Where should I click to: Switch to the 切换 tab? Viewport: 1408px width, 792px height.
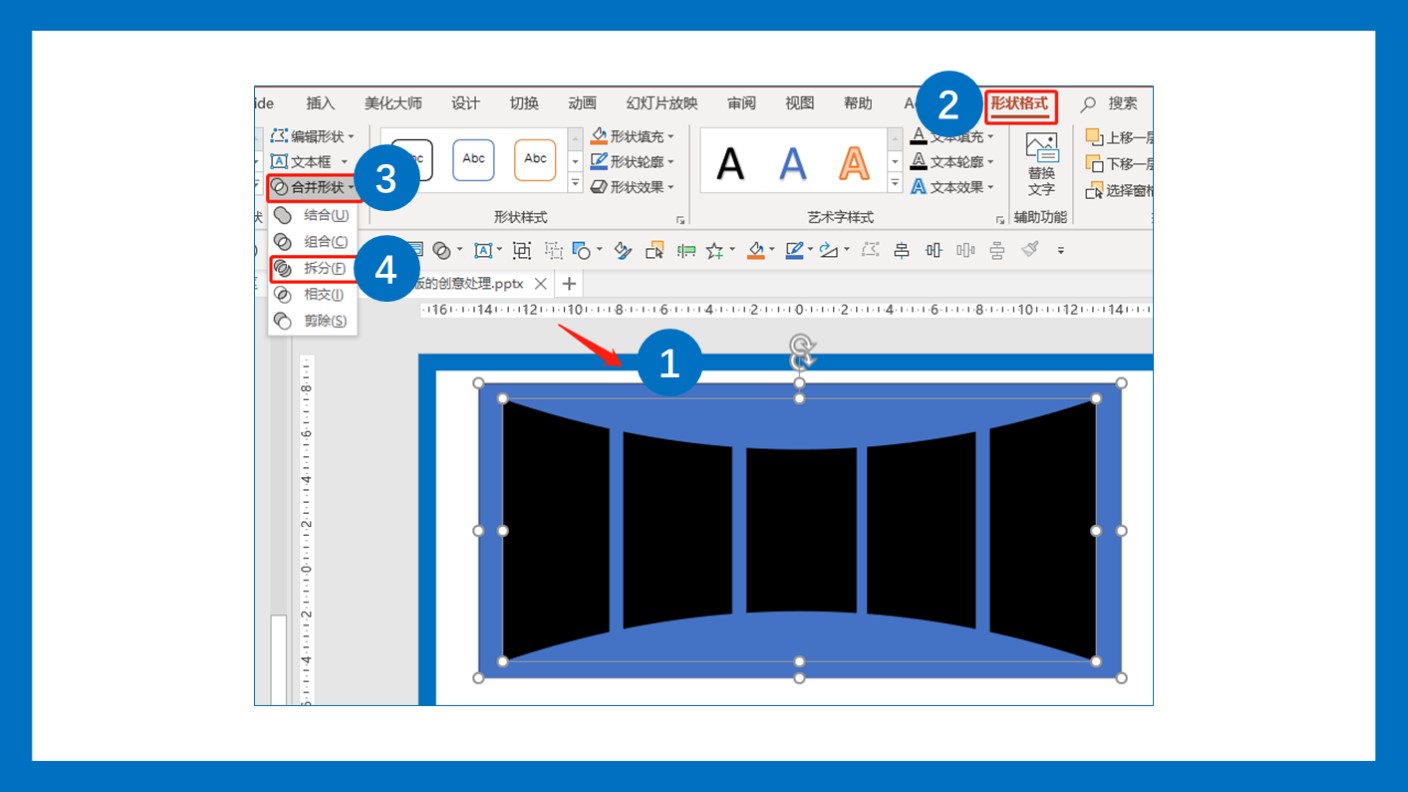[524, 103]
